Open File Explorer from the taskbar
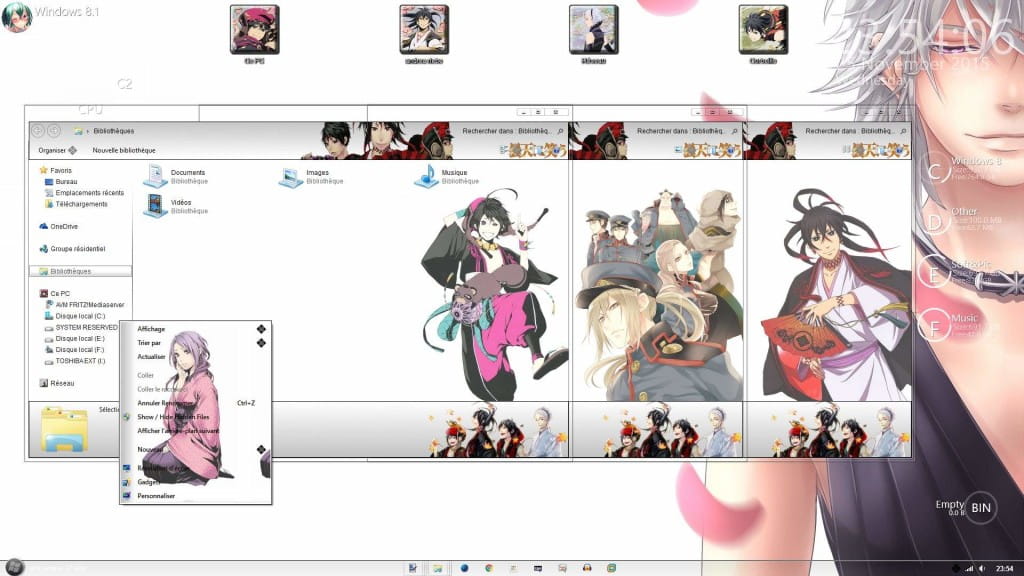1024x576 pixels. [x=440, y=568]
